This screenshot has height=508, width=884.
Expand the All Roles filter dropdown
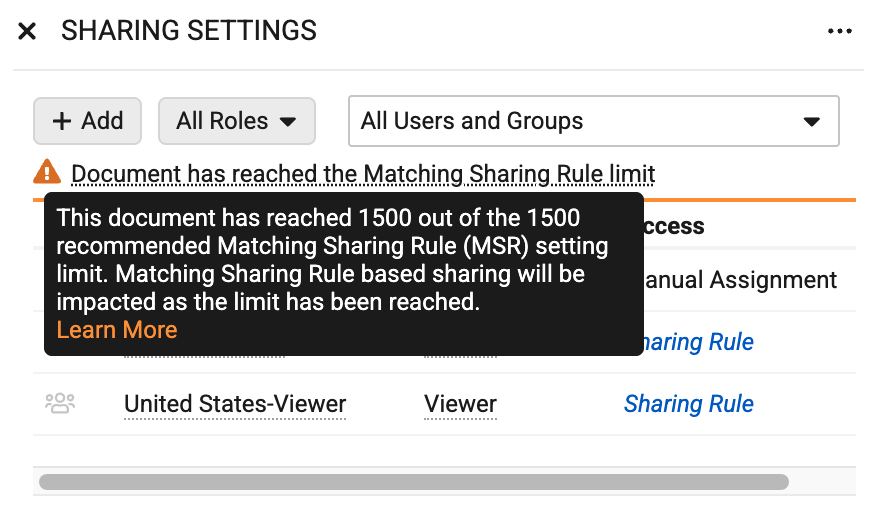[x=237, y=121]
